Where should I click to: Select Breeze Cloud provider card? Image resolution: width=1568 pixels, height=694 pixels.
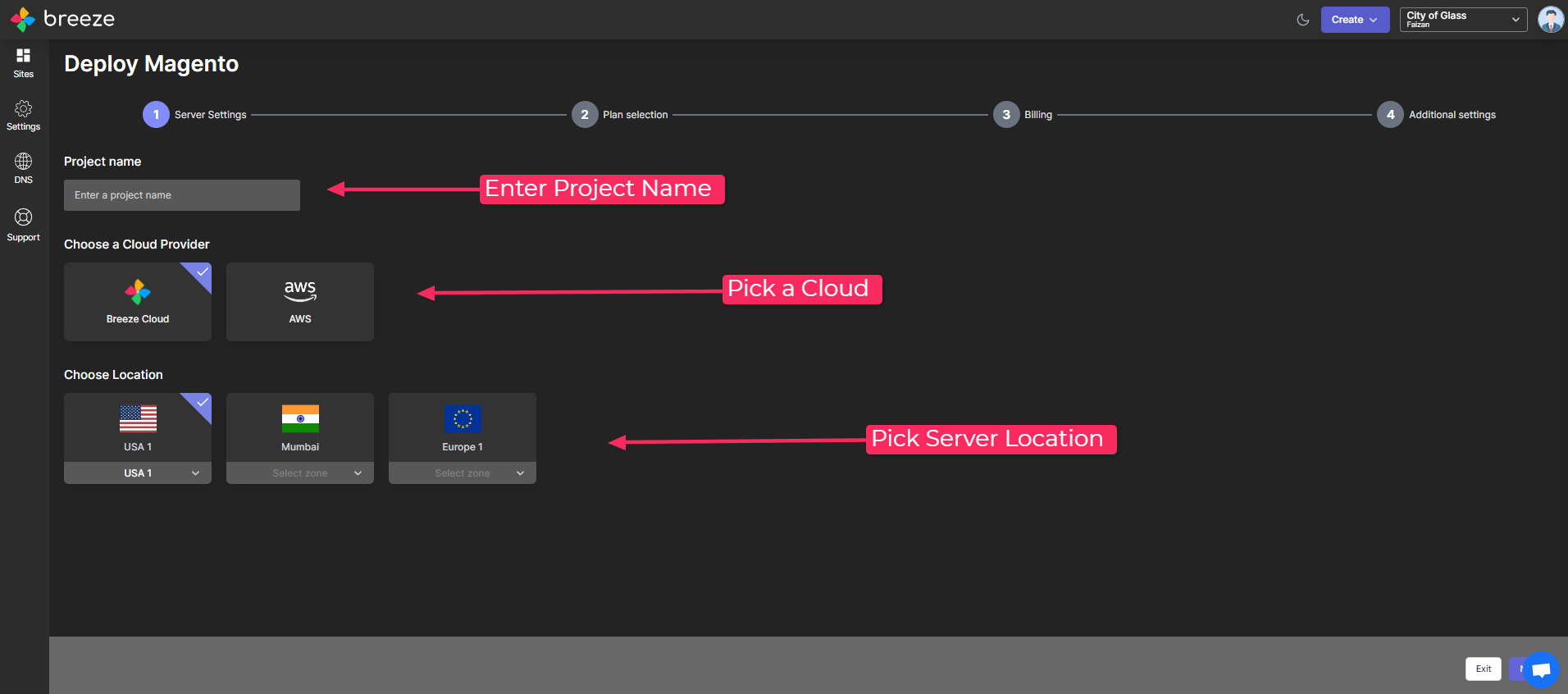[138, 302]
